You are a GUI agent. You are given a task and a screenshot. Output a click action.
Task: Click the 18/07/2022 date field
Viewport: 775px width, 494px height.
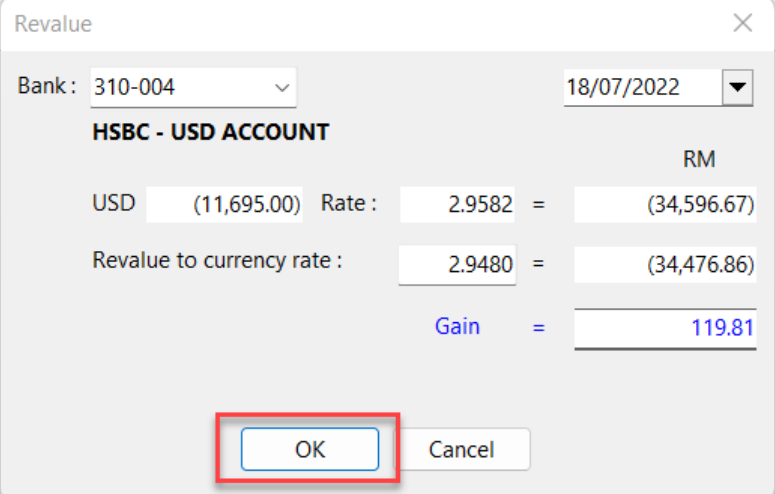pyautogui.click(x=623, y=87)
